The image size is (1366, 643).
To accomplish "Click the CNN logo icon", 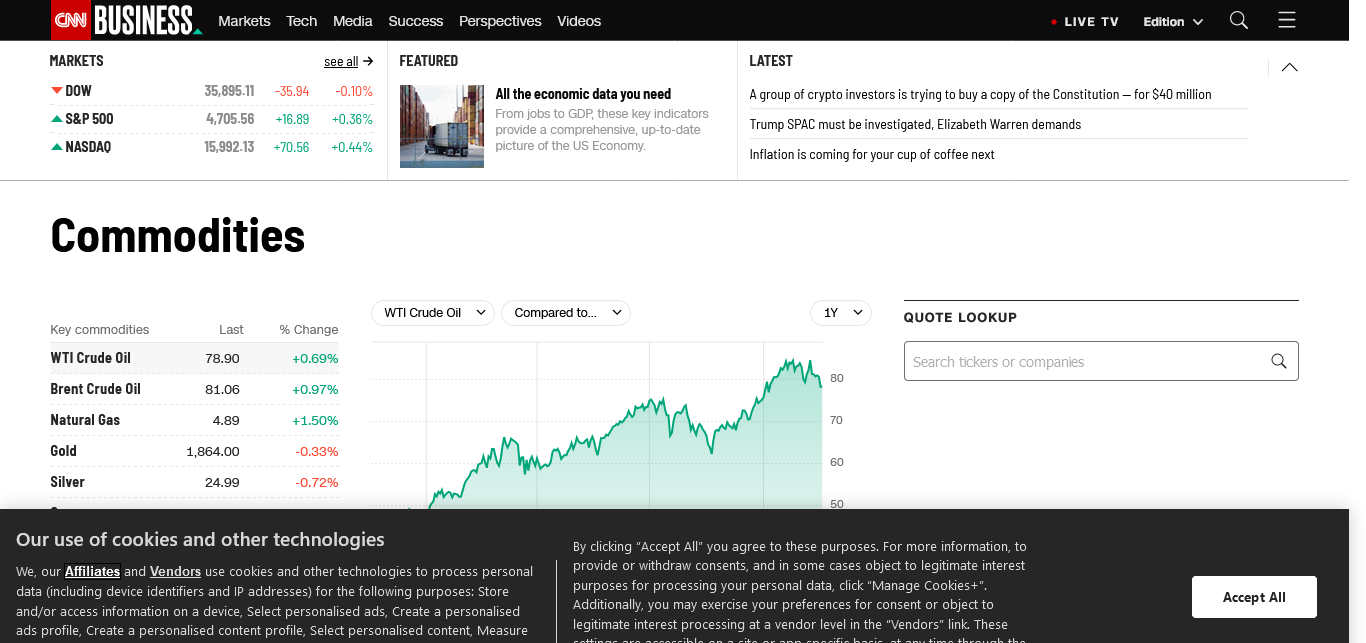I will coord(70,20).
